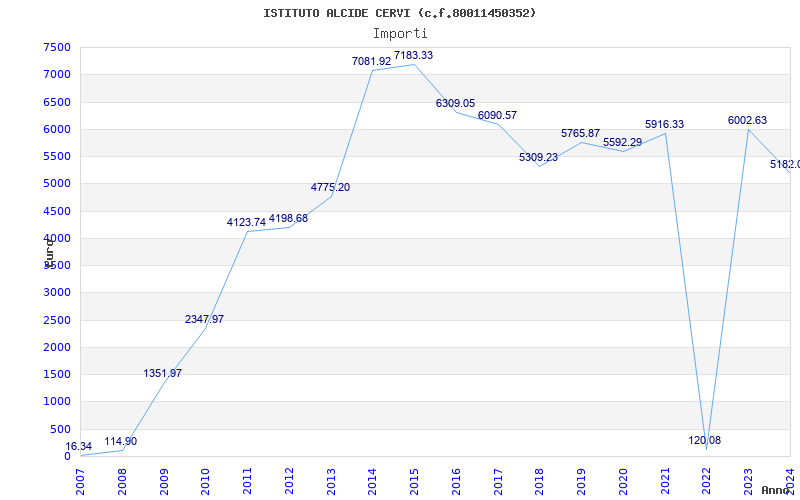Select the 5309.23 data label
Image resolution: width=800 pixels, height=500 pixels.
tap(539, 157)
